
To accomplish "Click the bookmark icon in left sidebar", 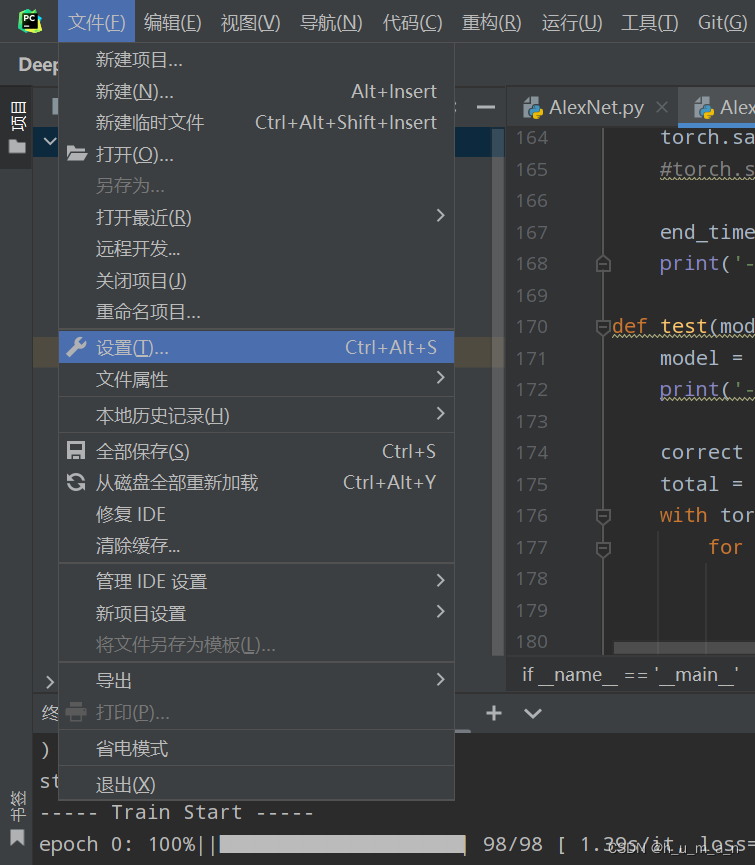I will point(17,837).
